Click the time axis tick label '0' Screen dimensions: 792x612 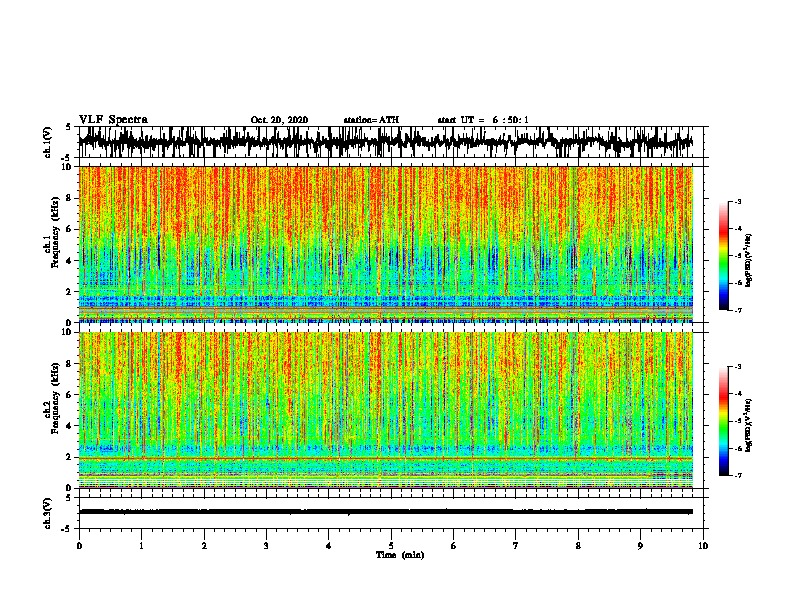point(79,546)
